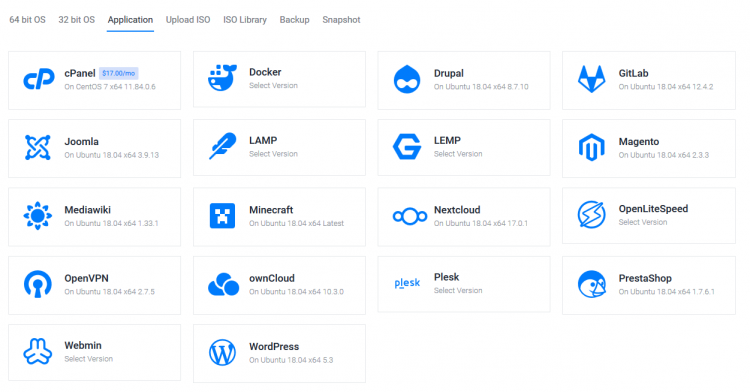Screen dimensions: 750x392
Task: Click 'On Ubuntu 18.04 x64 5.3' text
Action: coord(291,360)
